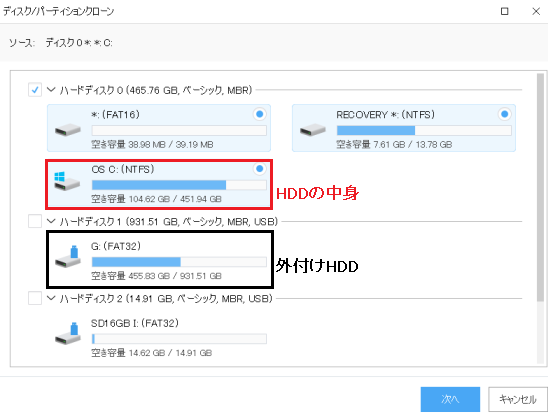Select the OS C: partition radio button

[259, 169]
